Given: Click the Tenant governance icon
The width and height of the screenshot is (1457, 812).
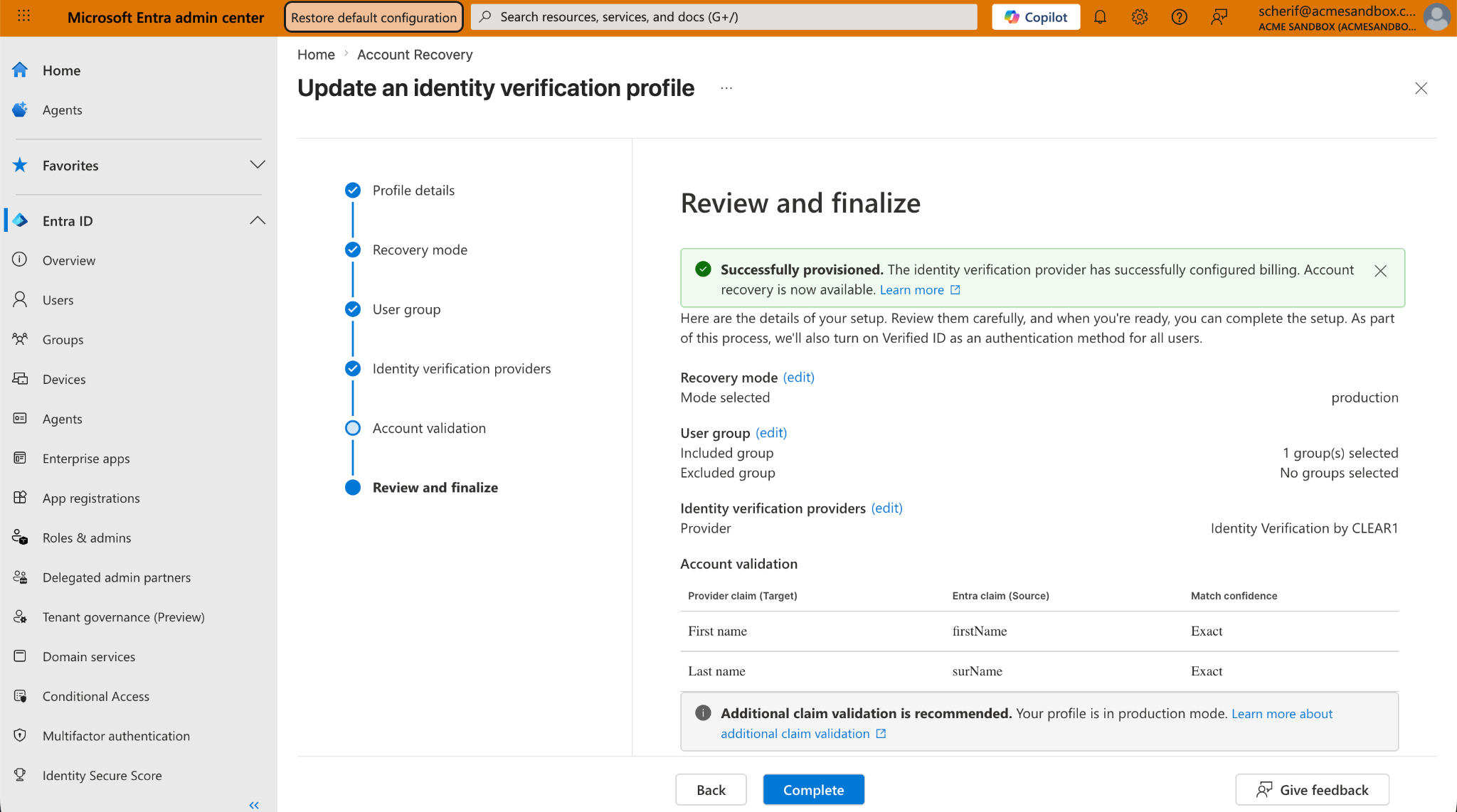Looking at the screenshot, I should click(20, 616).
